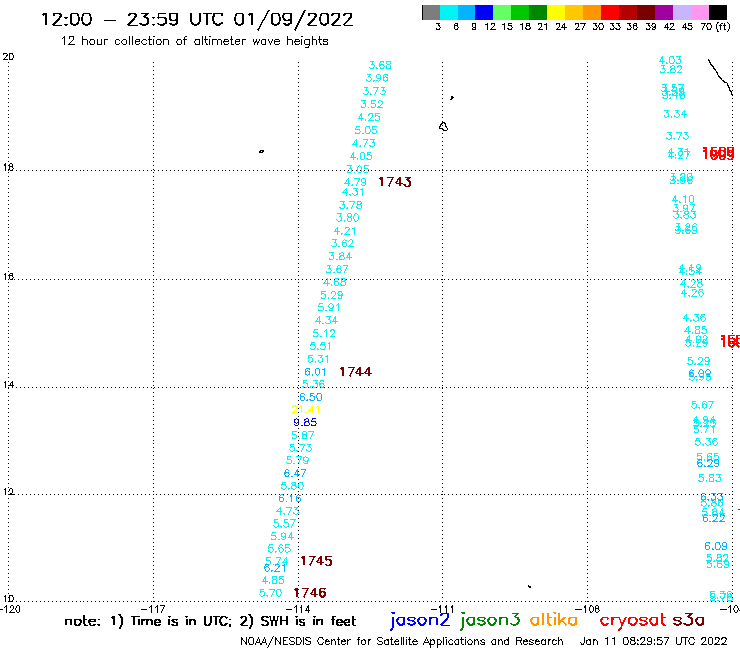This screenshot has height=650, width=740.
Task: Select the 4.79 reading beside 1743
Action: point(355,182)
